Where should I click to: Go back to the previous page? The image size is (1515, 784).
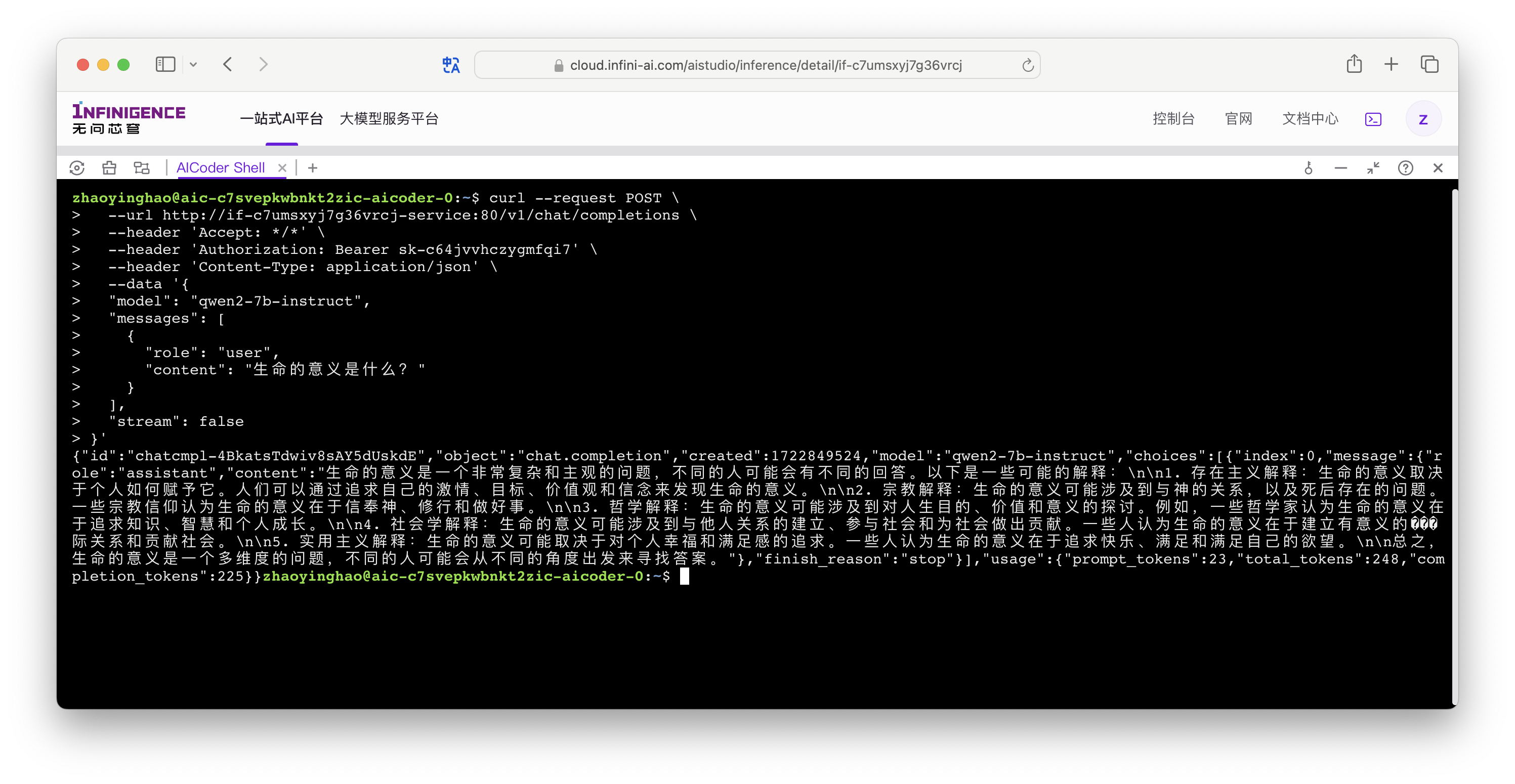click(228, 64)
